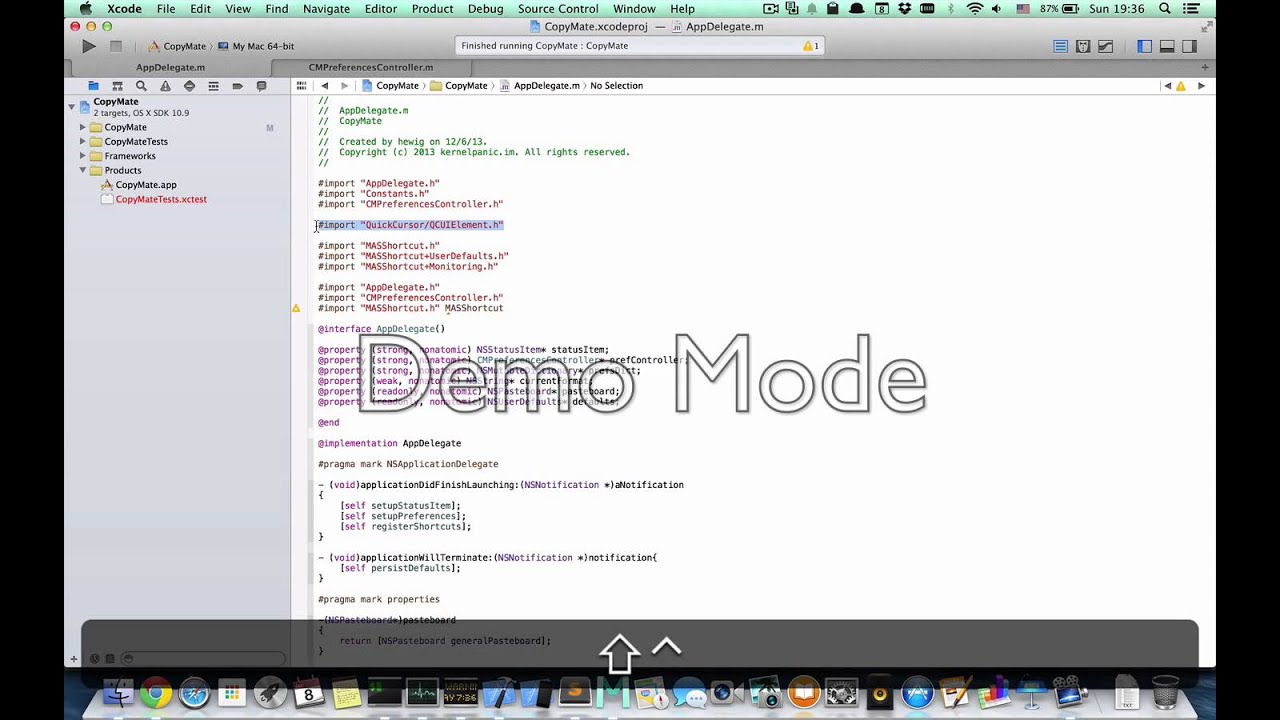Open the Symbol navigator
This screenshot has width=1280, height=720.
(117, 86)
